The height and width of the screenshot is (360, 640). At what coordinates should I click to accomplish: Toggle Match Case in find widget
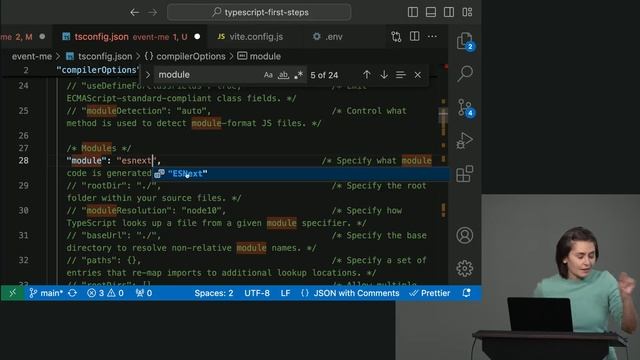[268, 75]
